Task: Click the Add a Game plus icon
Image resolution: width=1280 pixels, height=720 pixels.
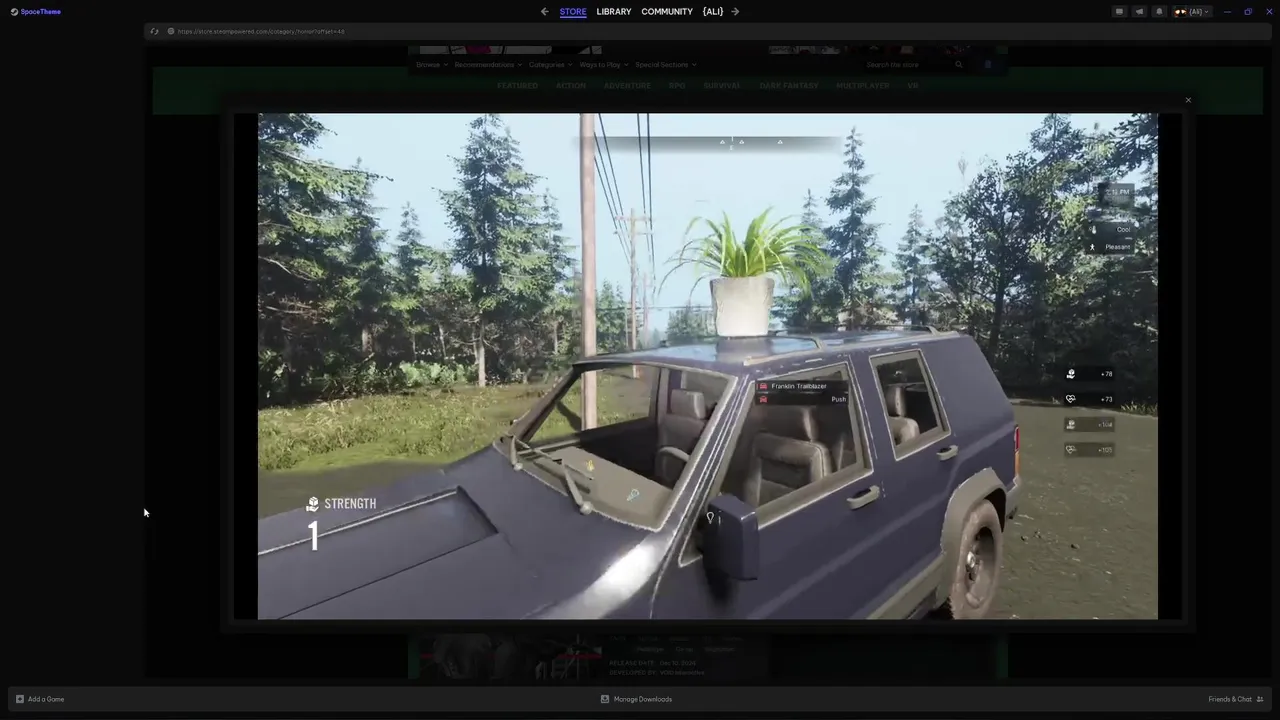Action: point(20,699)
